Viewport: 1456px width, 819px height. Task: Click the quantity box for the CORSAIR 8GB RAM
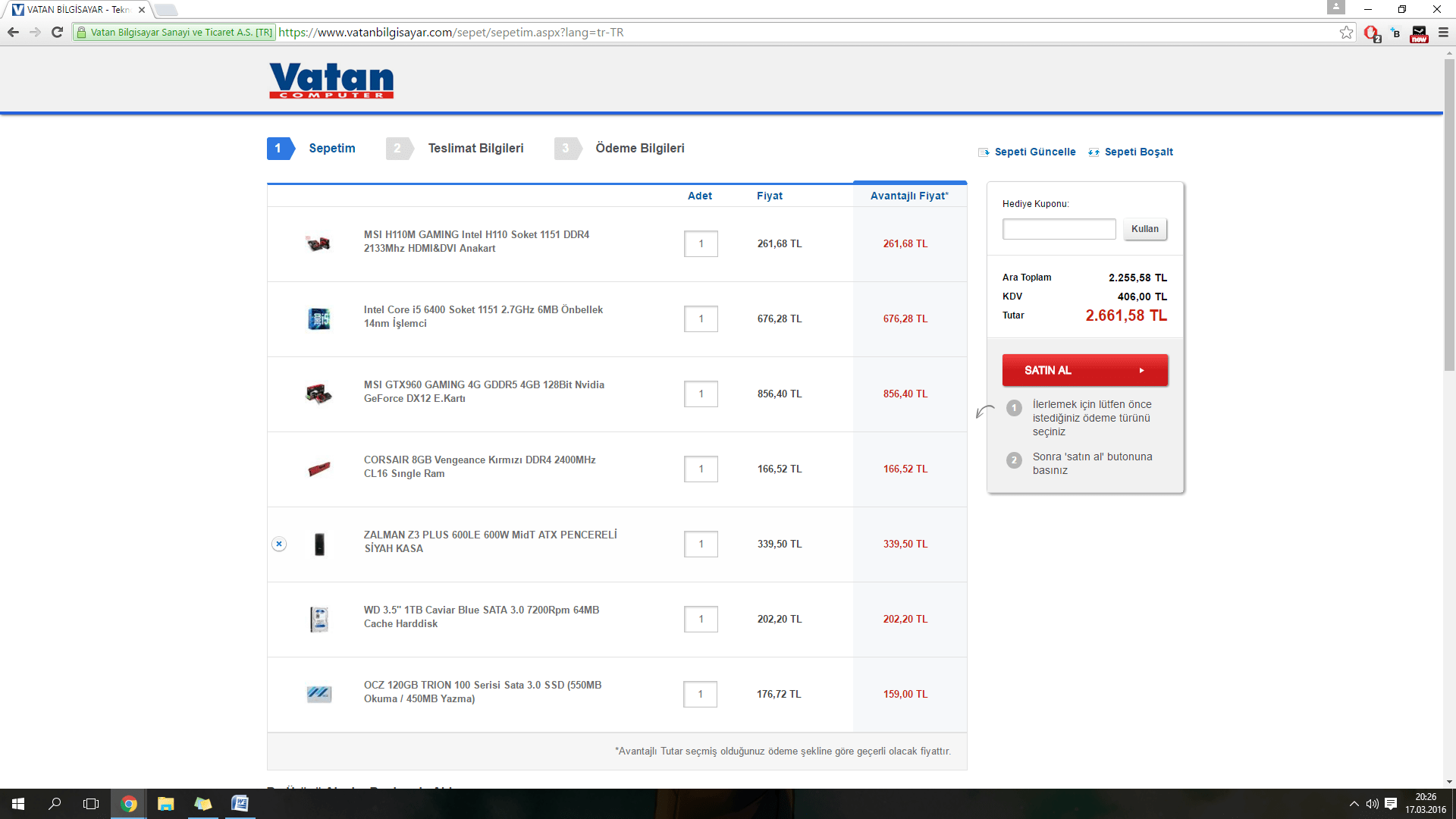tap(701, 469)
